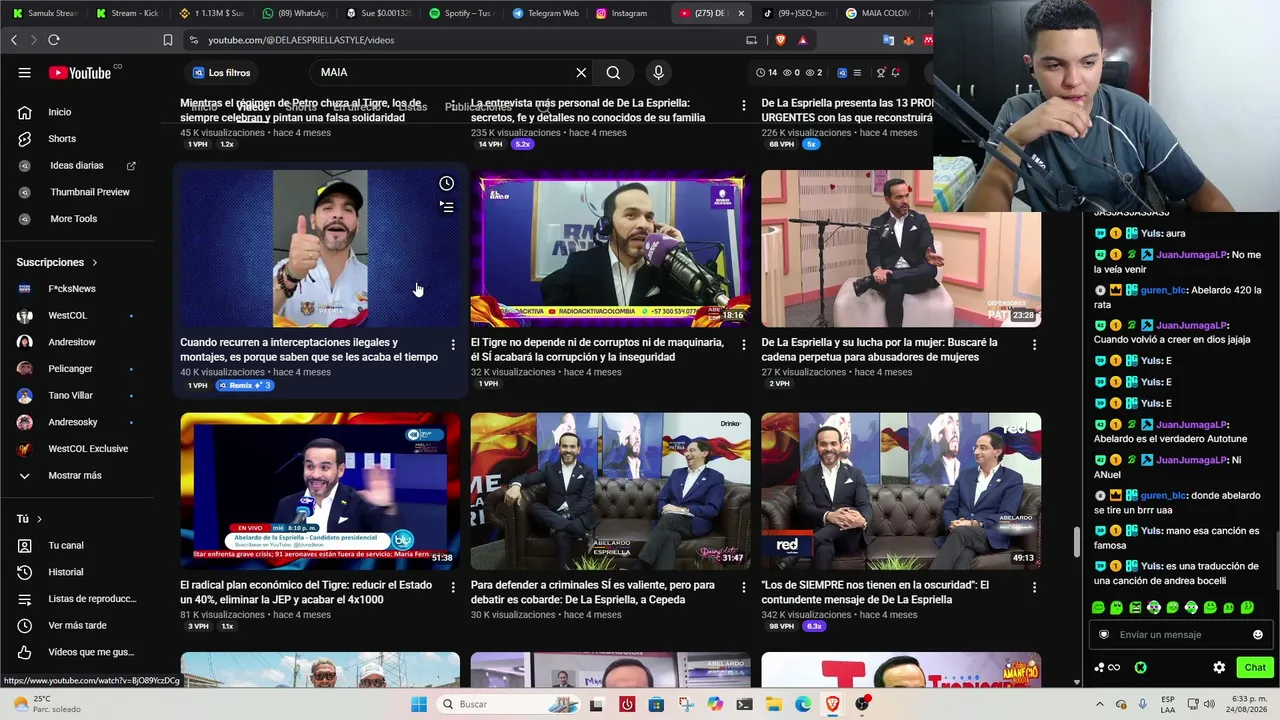The image size is (1280, 720).
Task: Open 'El radical plan económico del Tigre' title
Action: point(306,592)
